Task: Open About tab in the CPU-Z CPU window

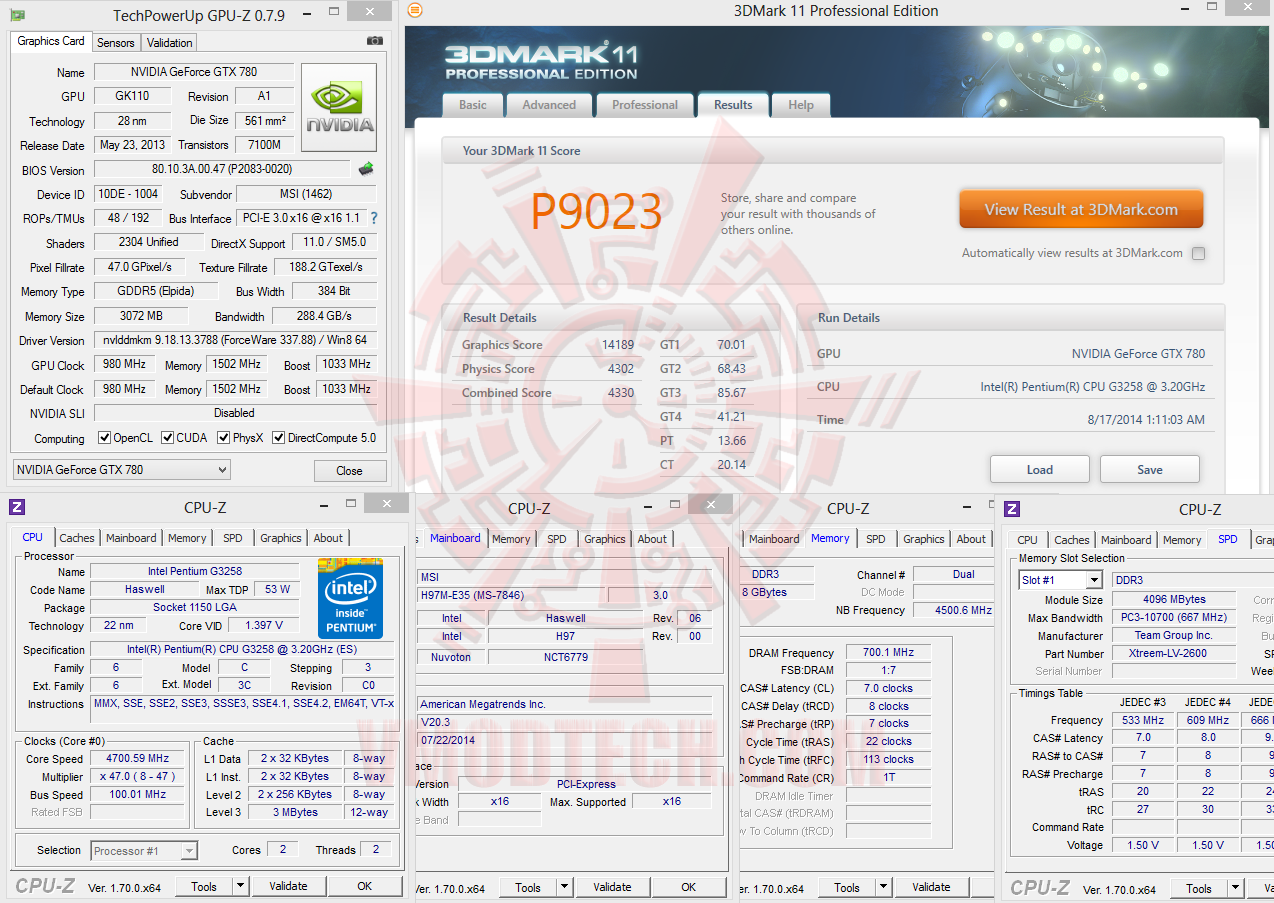Action: pos(328,538)
